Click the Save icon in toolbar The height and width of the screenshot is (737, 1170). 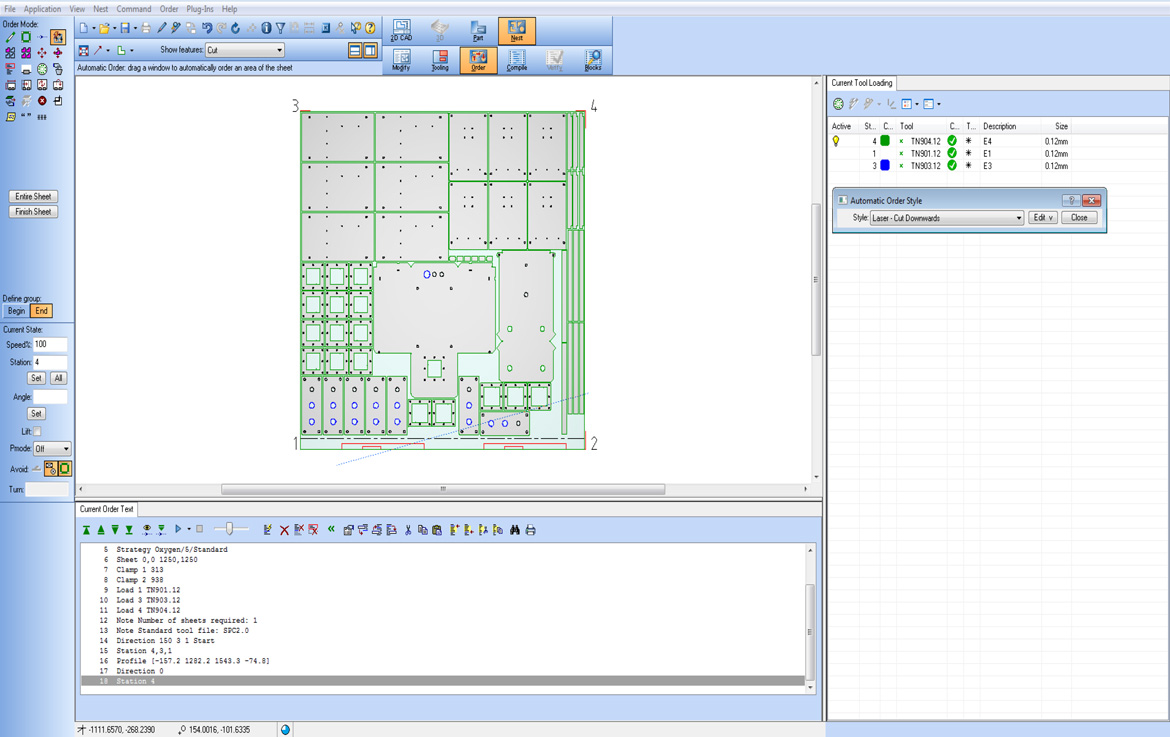coord(125,28)
